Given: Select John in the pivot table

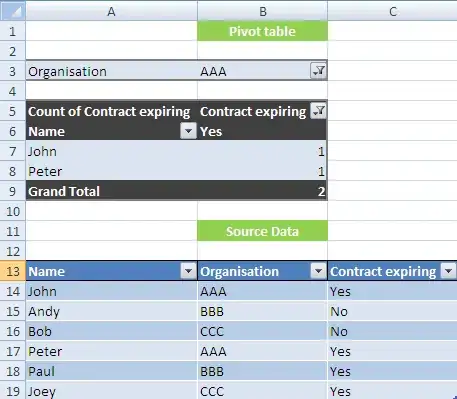Looking at the screenshot, I should (112, 151).
